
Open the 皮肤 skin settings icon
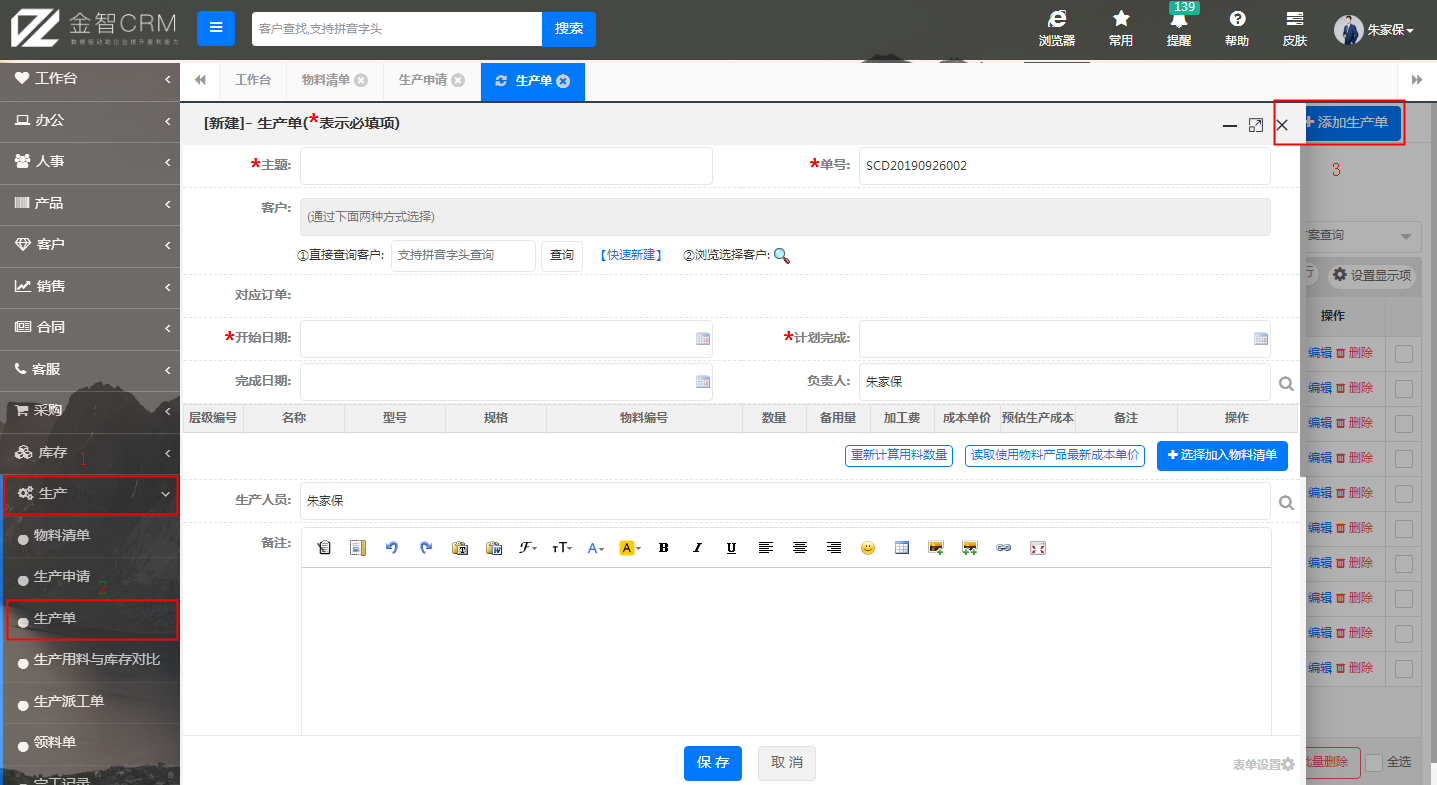coord(1295,29)
